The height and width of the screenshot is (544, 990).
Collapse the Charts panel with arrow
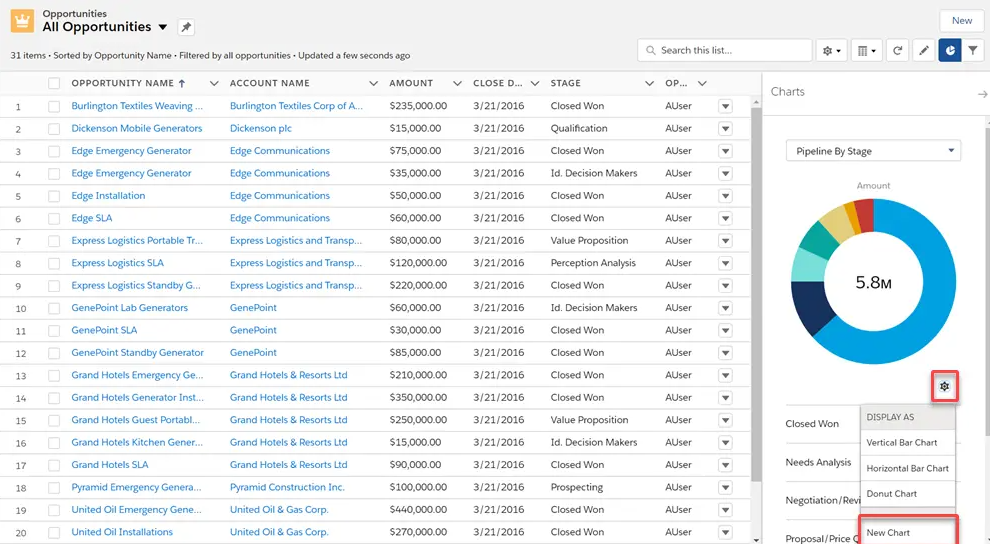[x=982, y=93]
